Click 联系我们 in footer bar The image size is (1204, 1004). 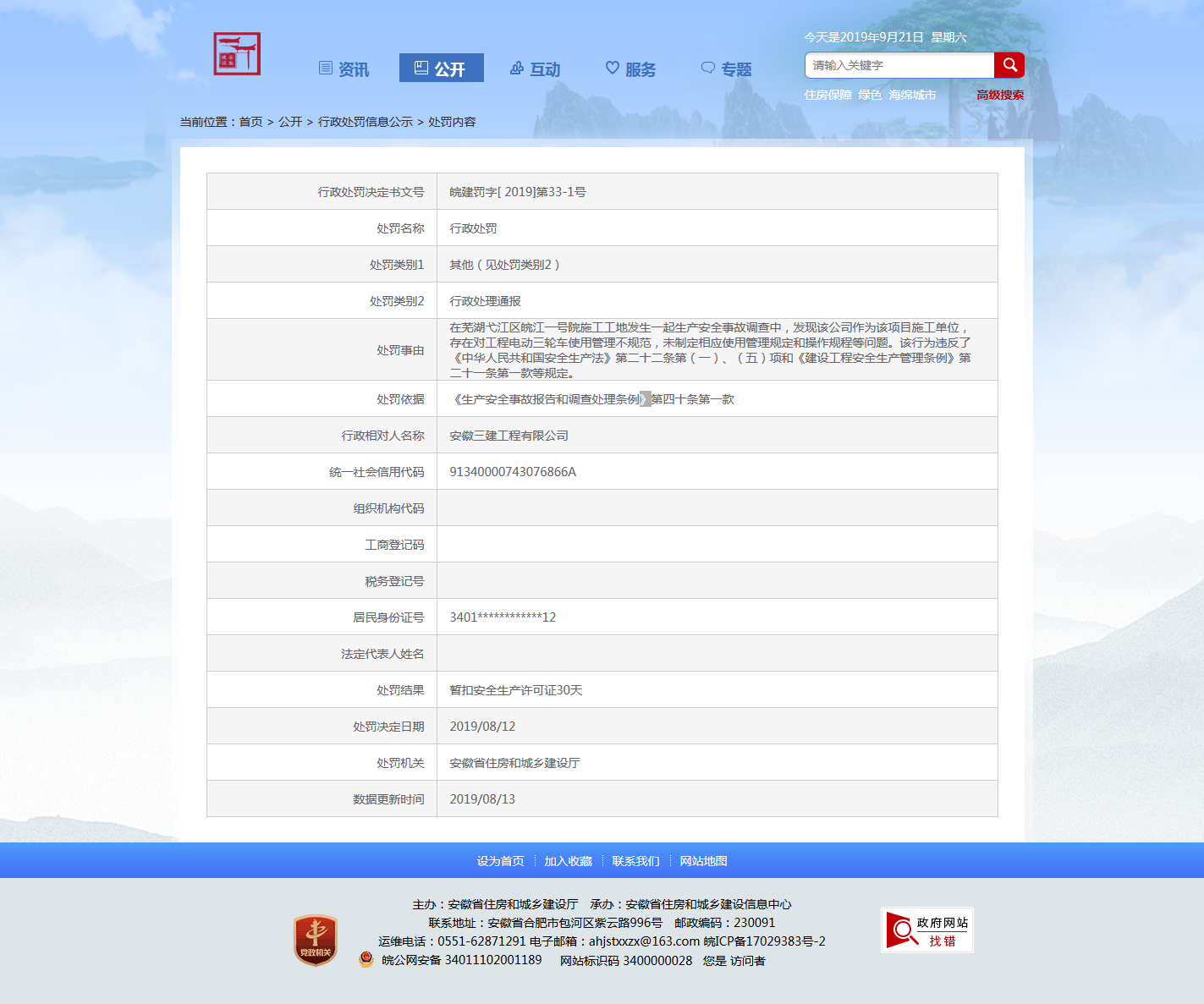(635, 861)
